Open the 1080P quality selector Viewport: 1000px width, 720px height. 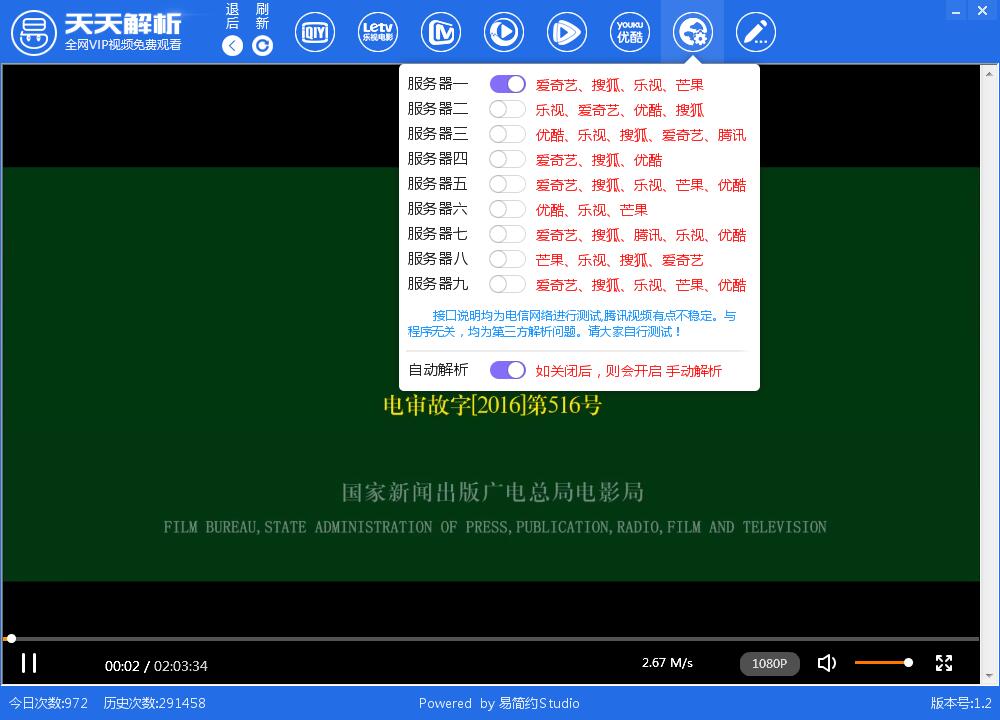click(769, 663)
